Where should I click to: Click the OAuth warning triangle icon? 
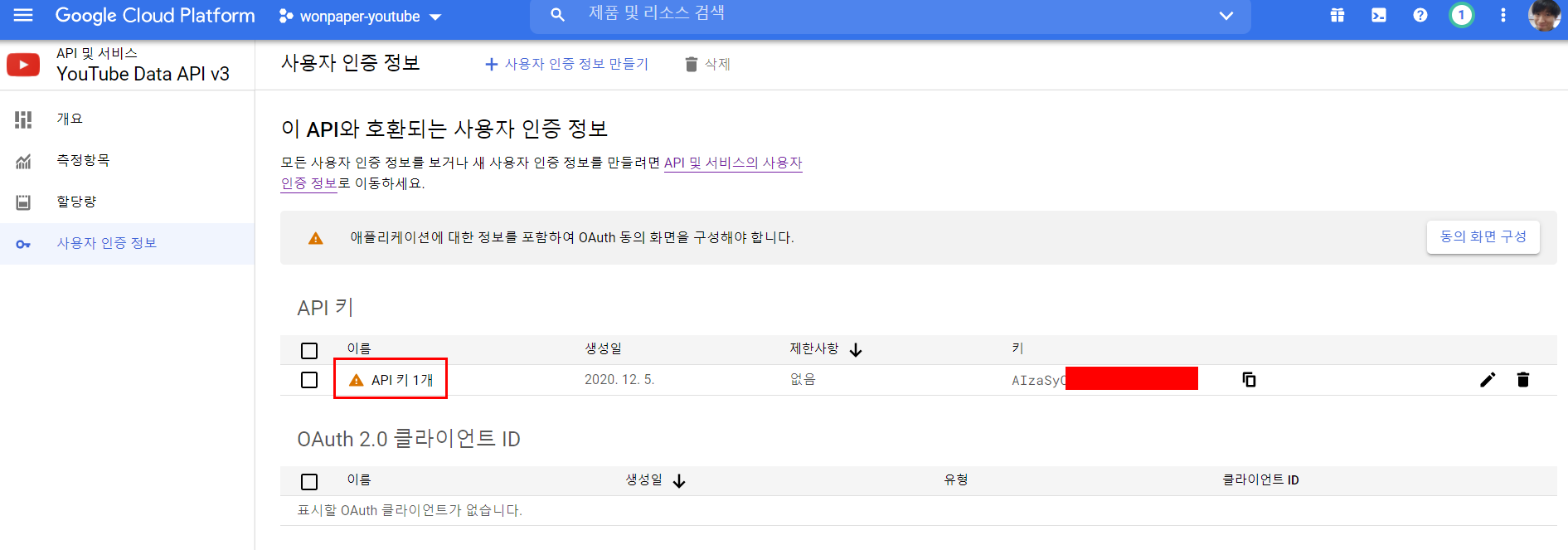click(x=316, y=238)
